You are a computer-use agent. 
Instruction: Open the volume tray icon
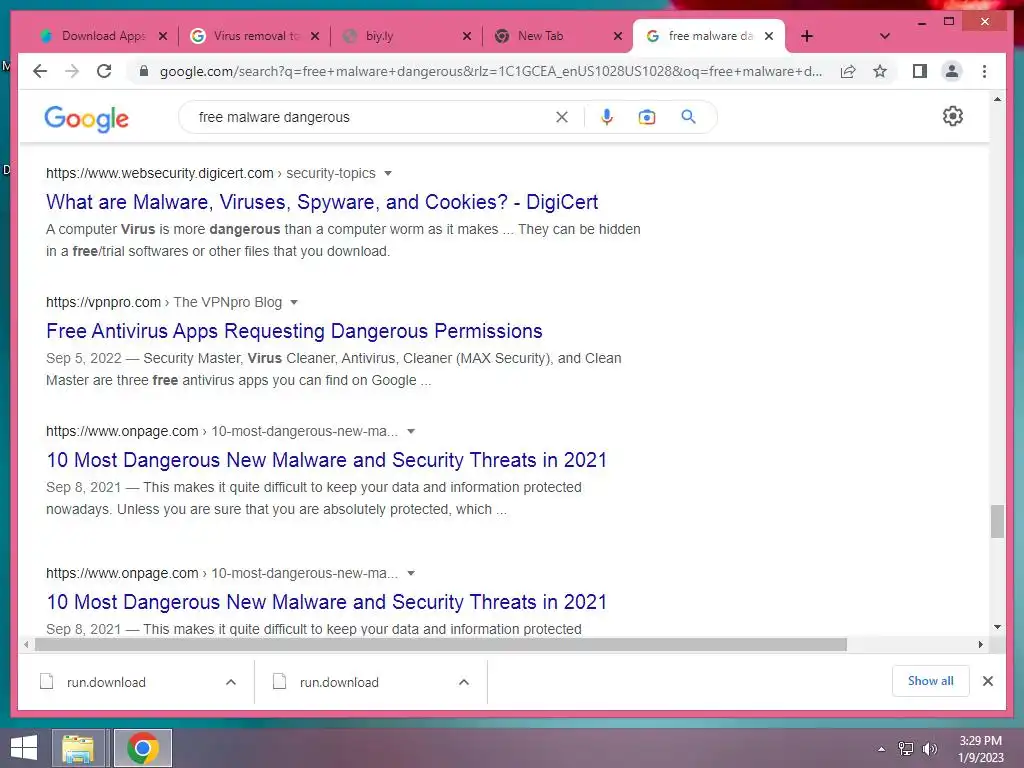coord(929,749)
